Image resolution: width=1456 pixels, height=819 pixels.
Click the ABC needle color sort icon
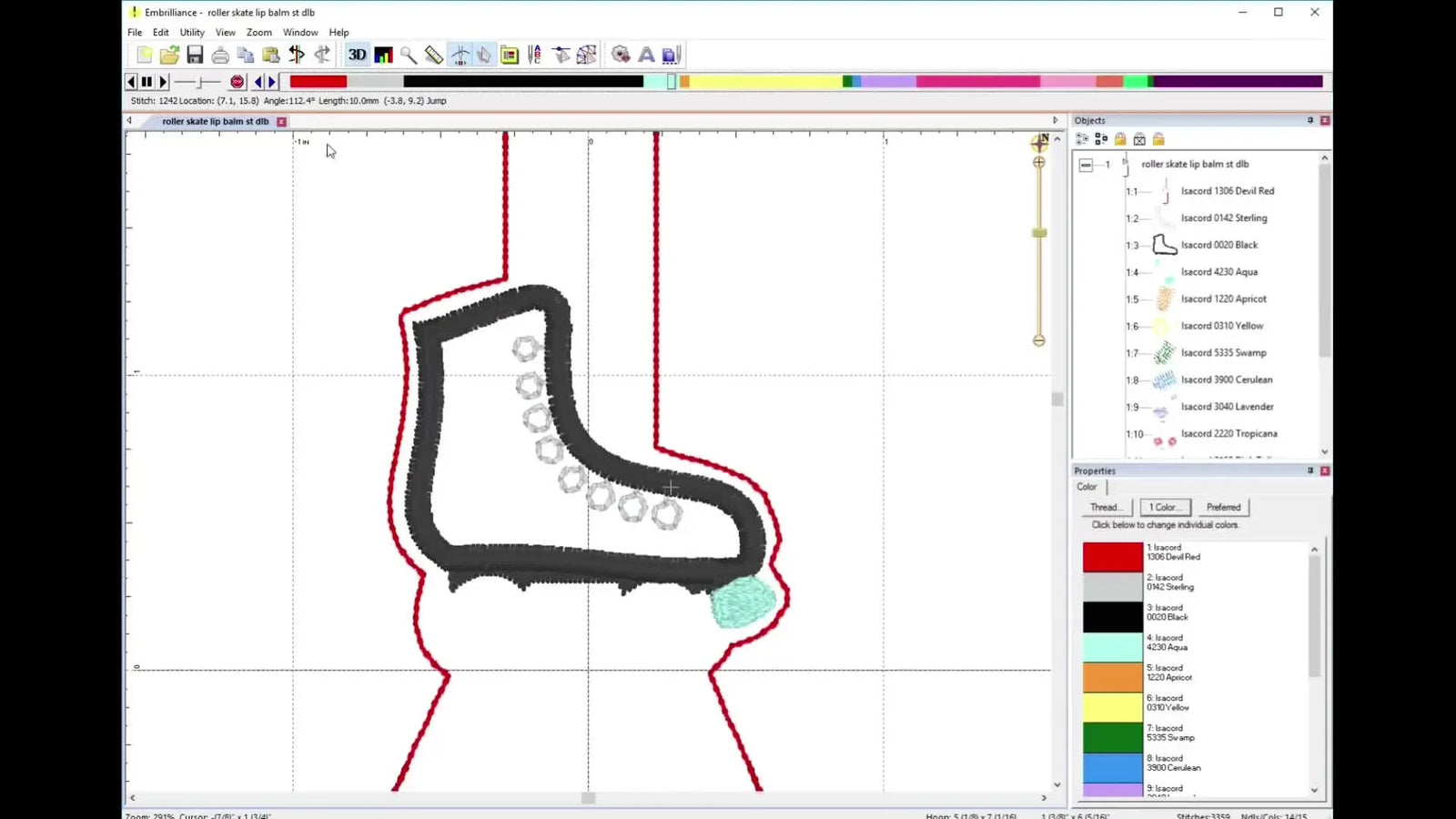(535, 56)
